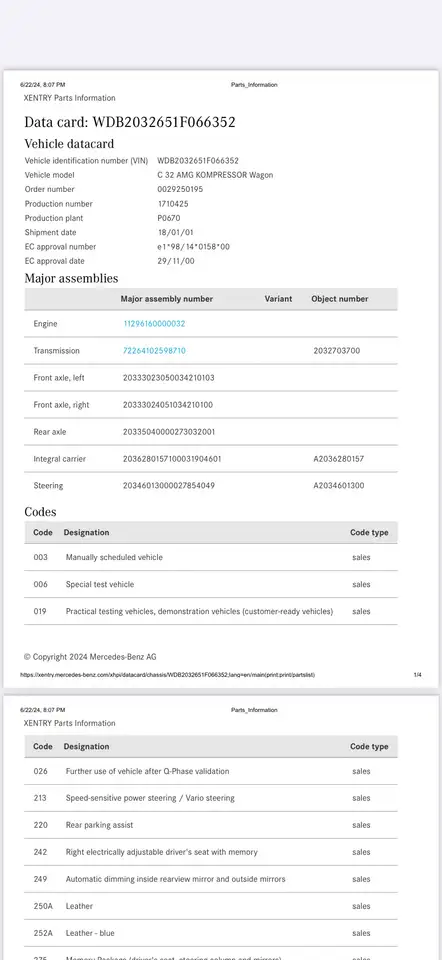Click the Designation header on second page

pos(86,746)
